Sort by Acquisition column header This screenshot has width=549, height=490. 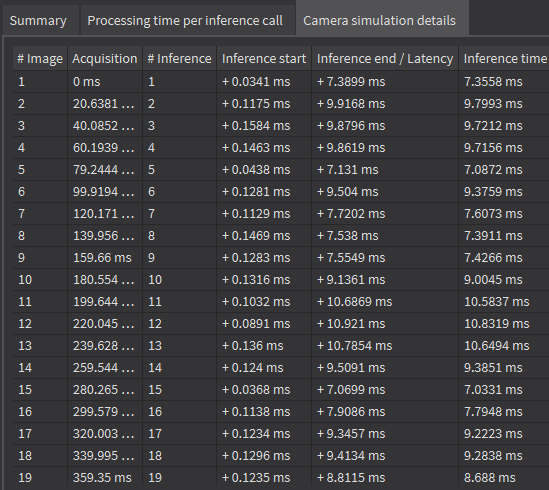pos(105,58)
